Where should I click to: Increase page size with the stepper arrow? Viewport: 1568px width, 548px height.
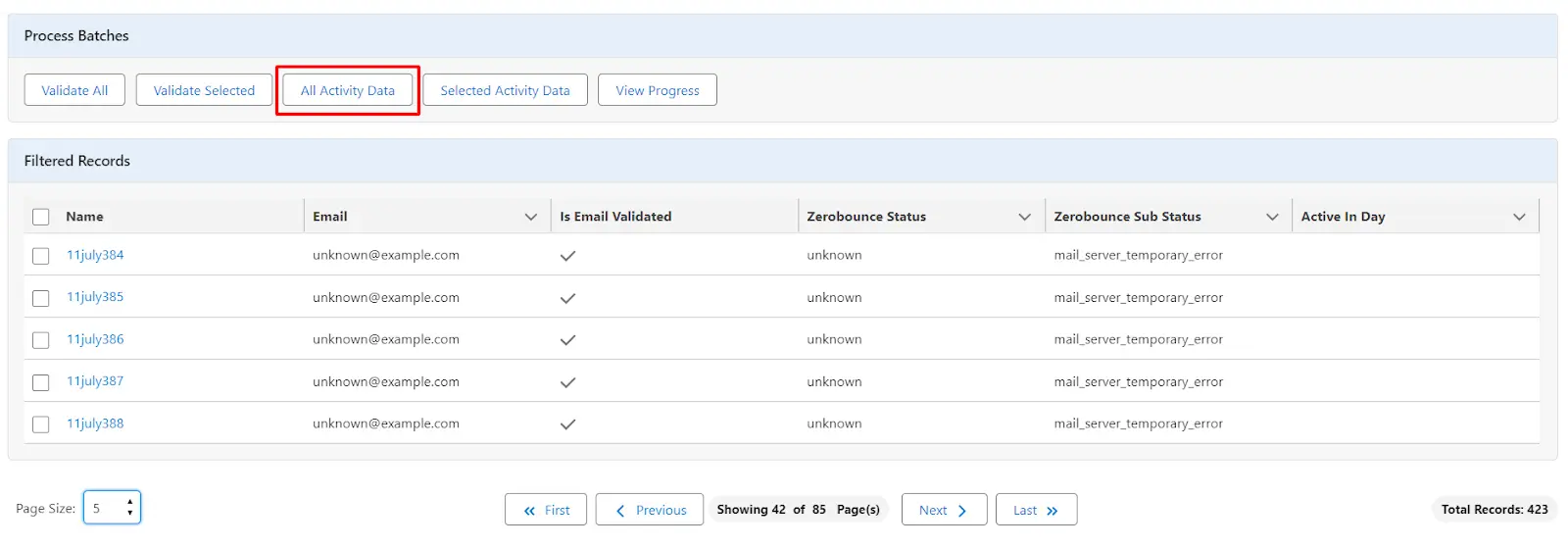click(x=130, y=502)
